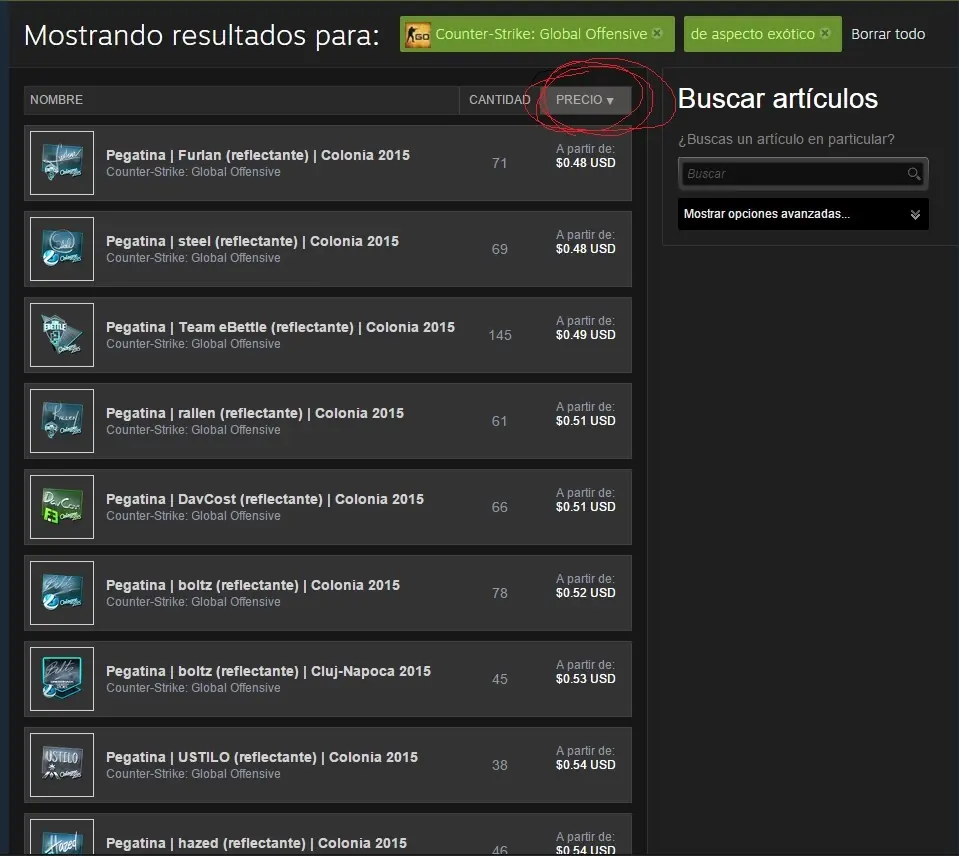
Task: Open listing 'Pegatina | steel (reflectante) | Colonia 2015'
Action: (x=252, y=242)
